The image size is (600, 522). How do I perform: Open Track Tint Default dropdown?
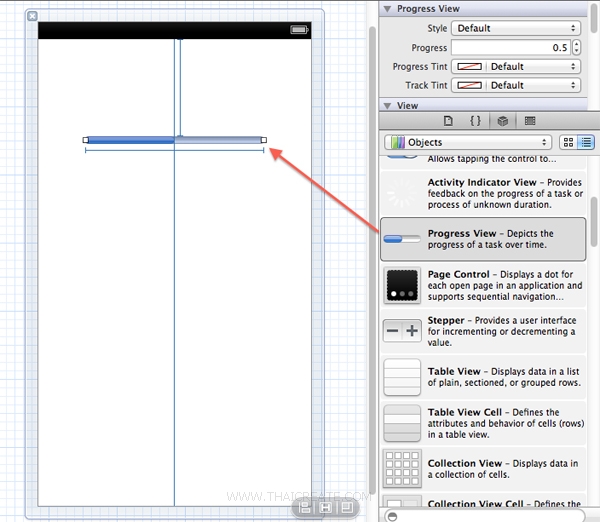click(x=533, y=85)
